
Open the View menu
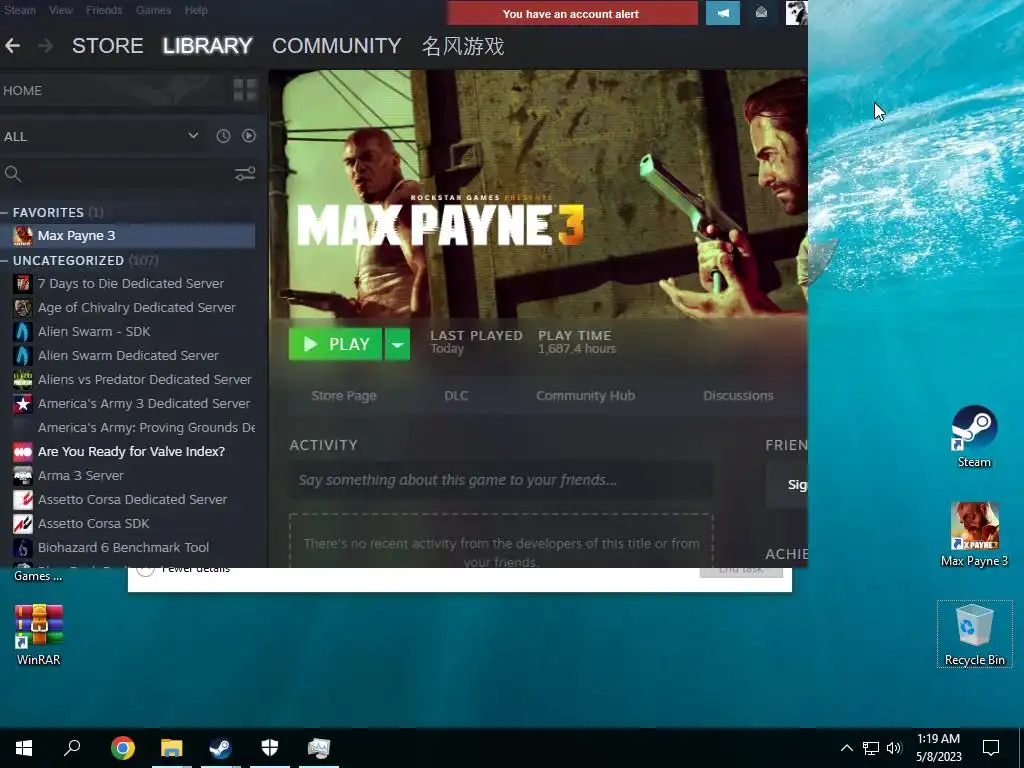pos(61,10)
